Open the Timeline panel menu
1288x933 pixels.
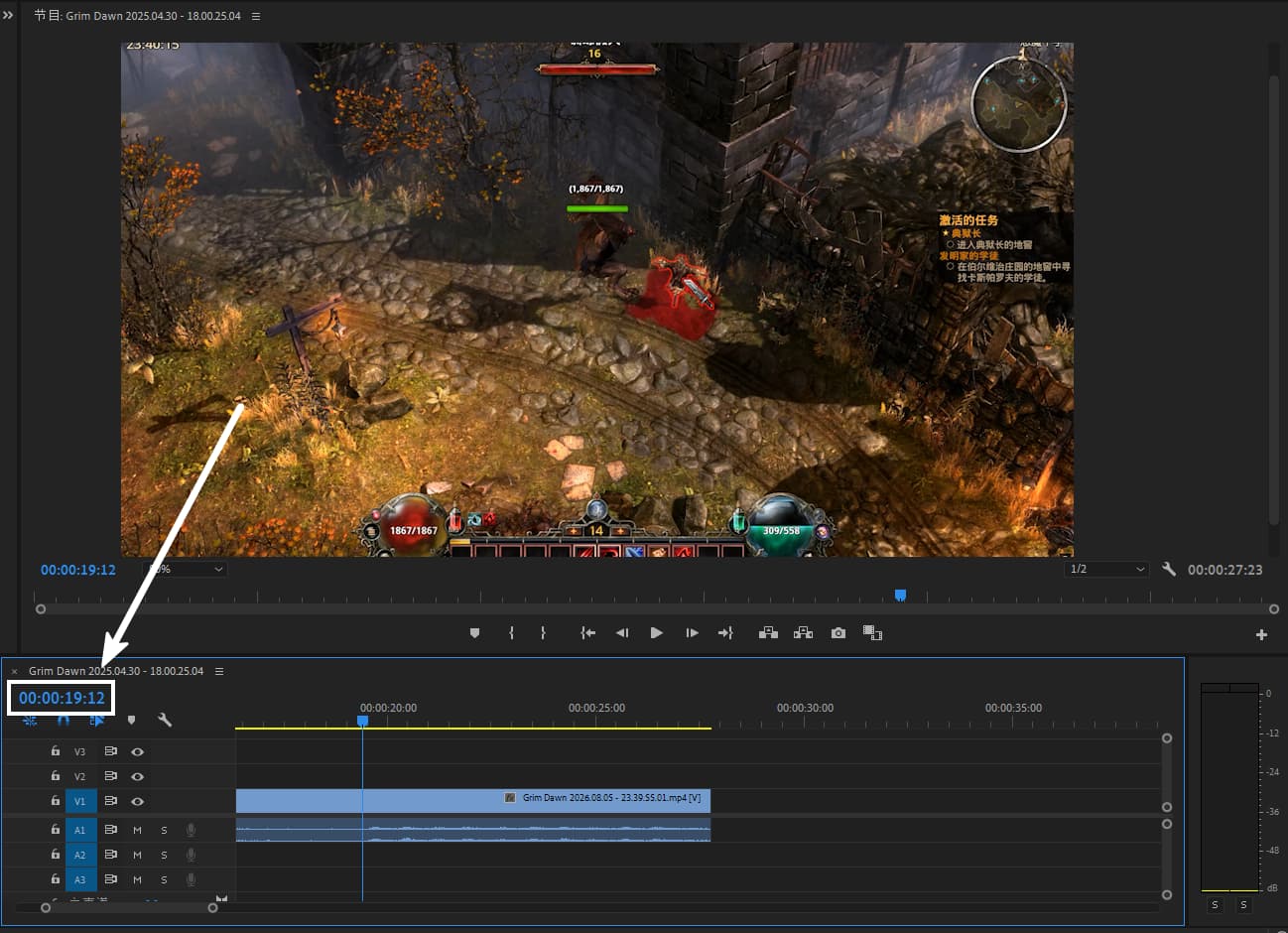point(219,671)
